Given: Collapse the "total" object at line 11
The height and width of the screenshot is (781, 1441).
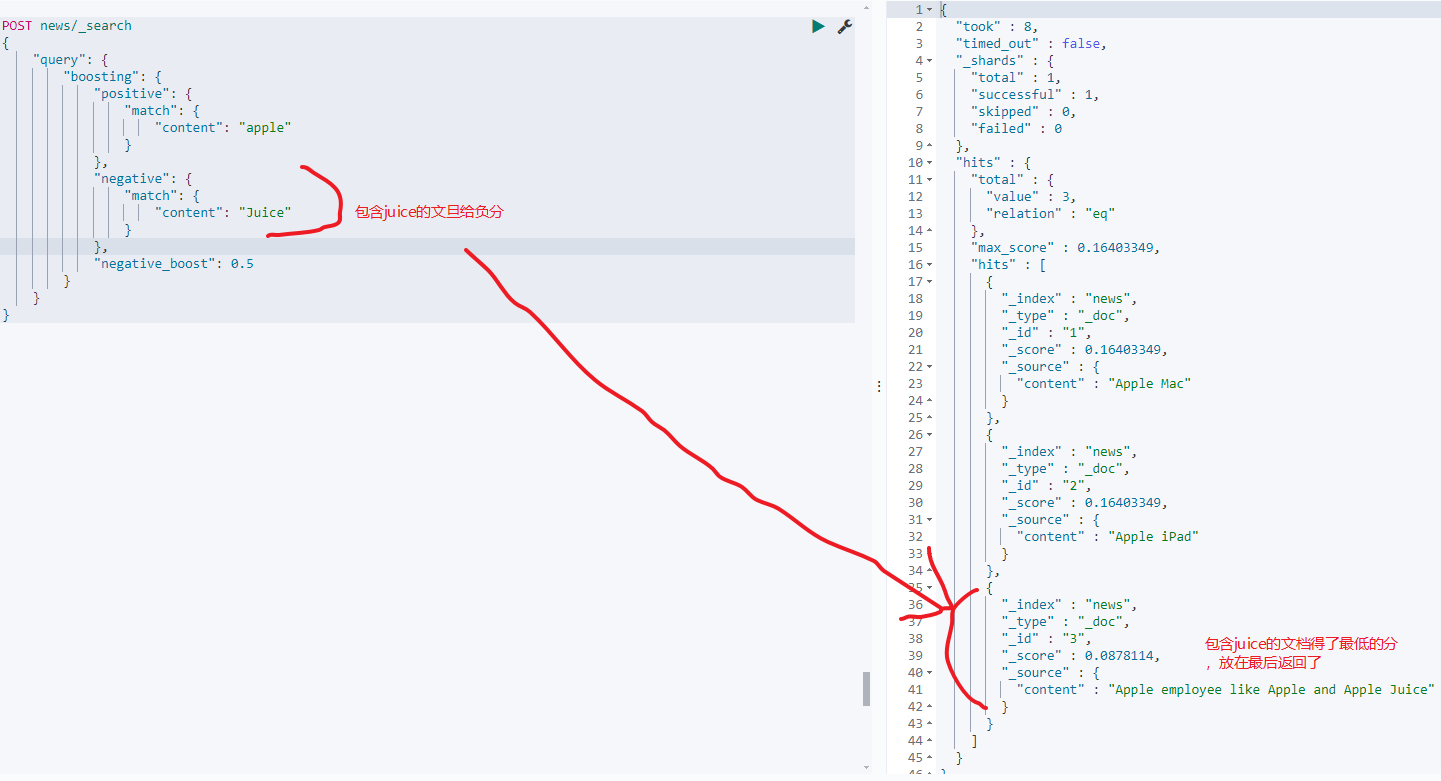Looking at the screenshot, I should click(930, 180).
